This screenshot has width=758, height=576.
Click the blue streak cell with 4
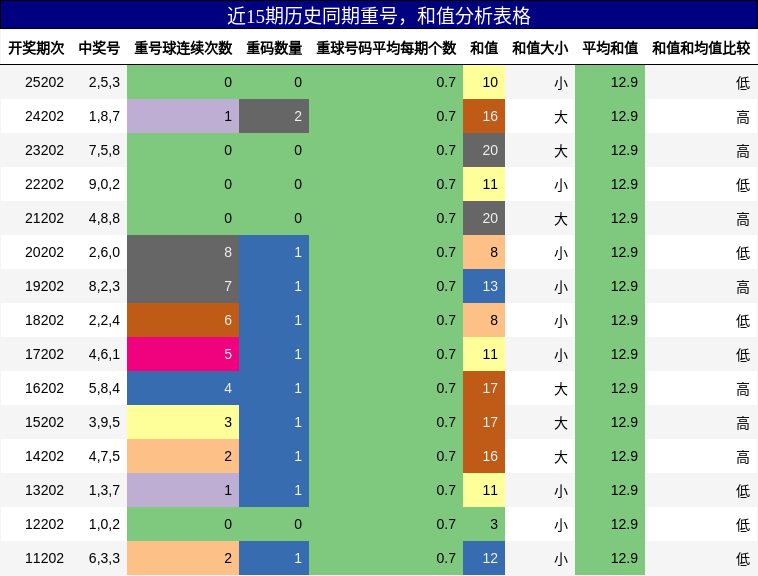(x=183, y=389)
